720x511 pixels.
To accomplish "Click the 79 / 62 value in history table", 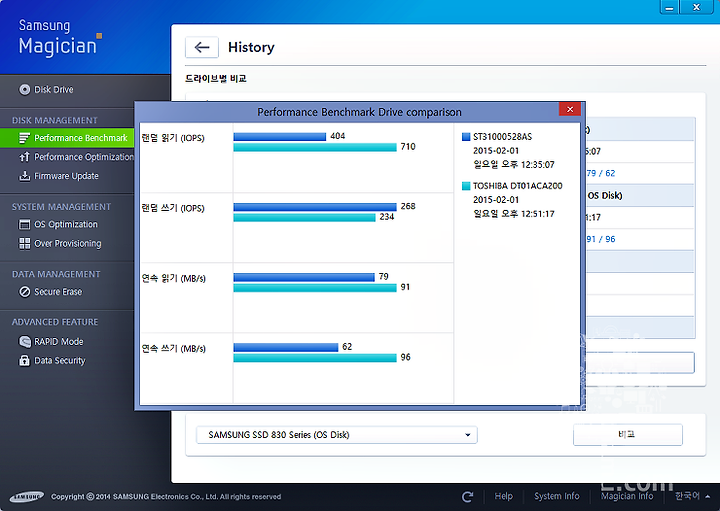I will [x=601, y=173].
